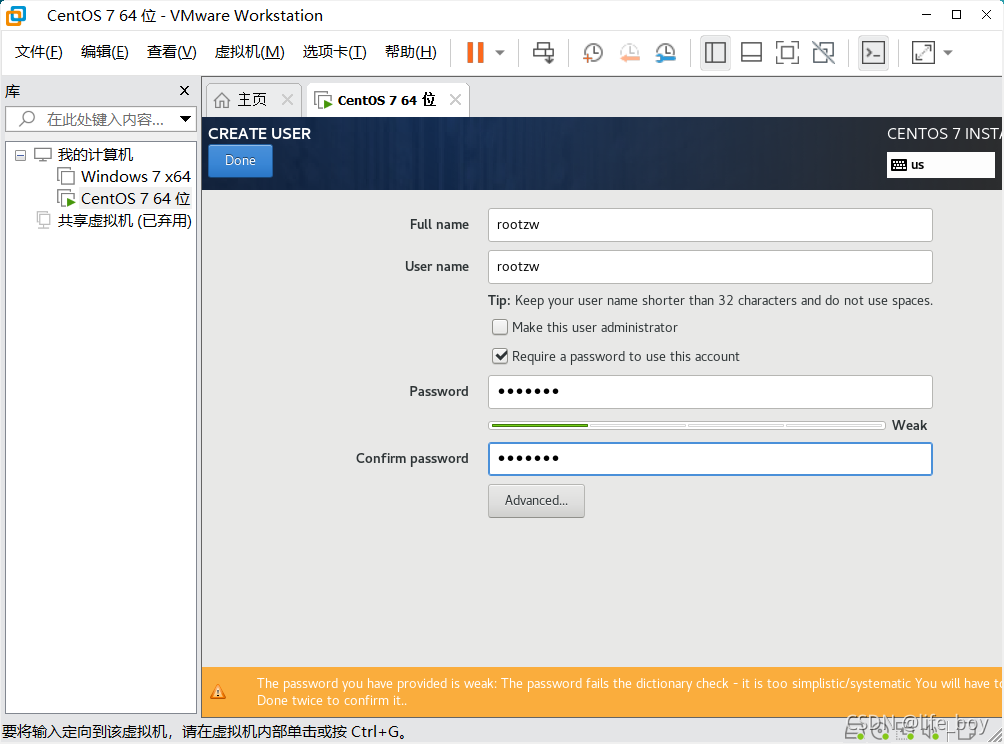Open the stretch mode dropdown arrow
The height and width of the screenshot is (744, 1004).
(x=948, y=53)
